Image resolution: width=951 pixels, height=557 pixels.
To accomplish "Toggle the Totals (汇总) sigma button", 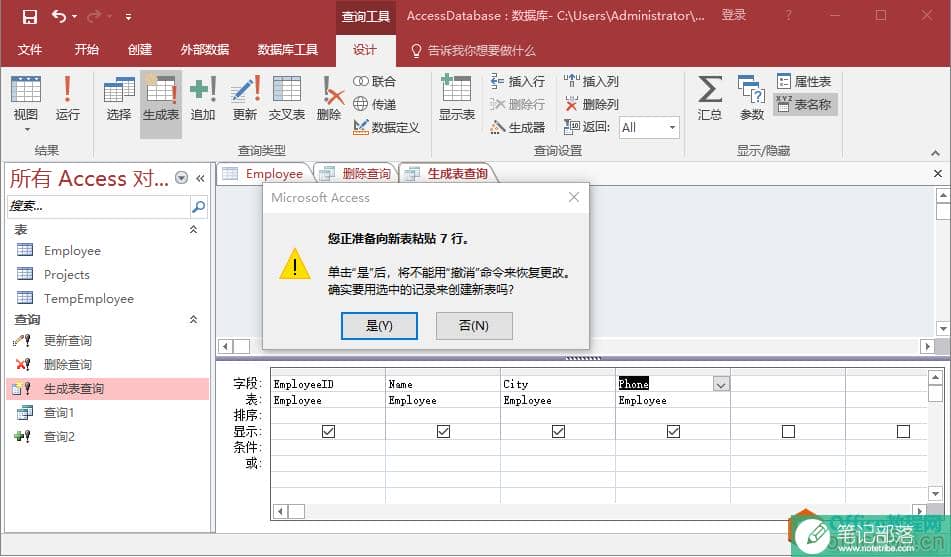I will point(710,98).
